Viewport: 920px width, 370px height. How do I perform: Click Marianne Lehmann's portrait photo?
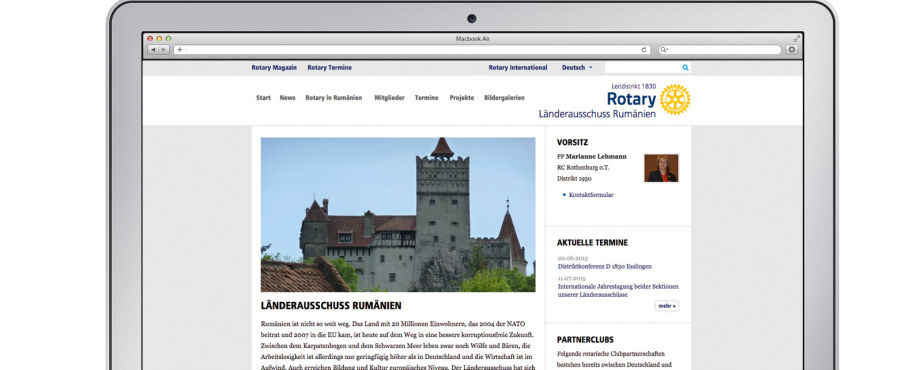[x=661, y=168]
